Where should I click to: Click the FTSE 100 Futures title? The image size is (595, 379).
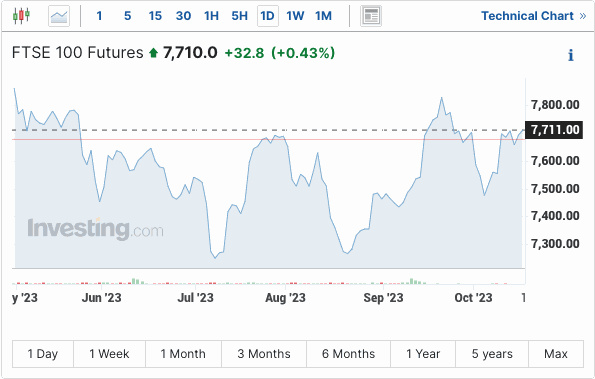78,53
